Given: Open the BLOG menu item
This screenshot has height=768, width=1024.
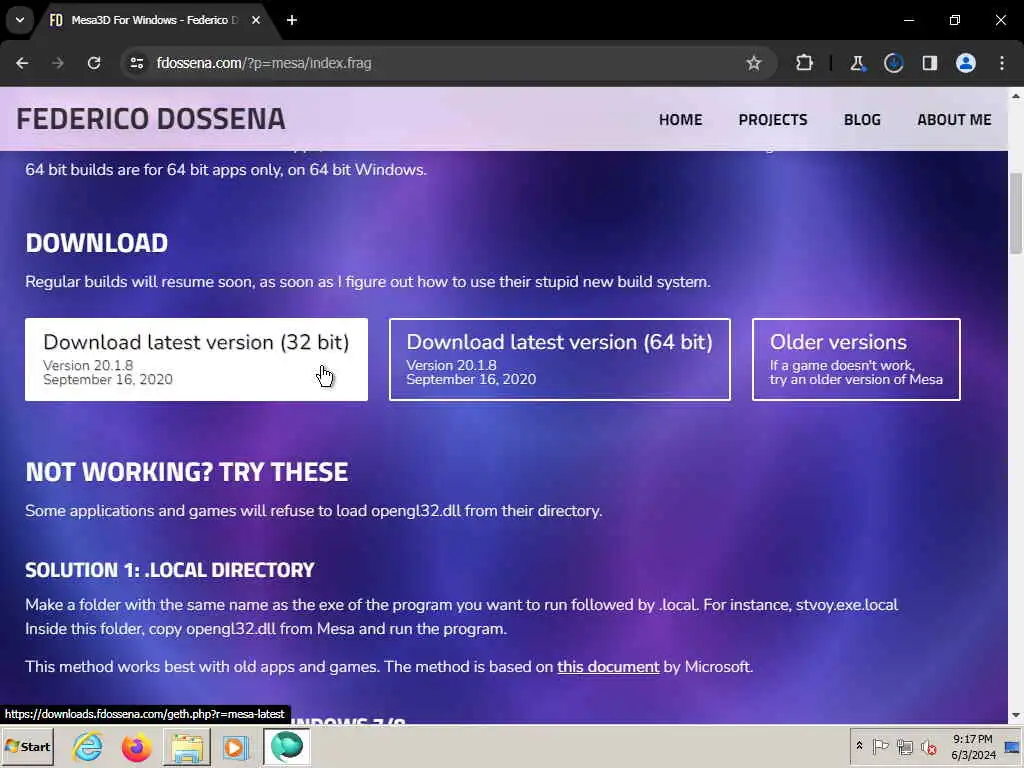Looking at the screenshot, I should (x=862, y=120).
